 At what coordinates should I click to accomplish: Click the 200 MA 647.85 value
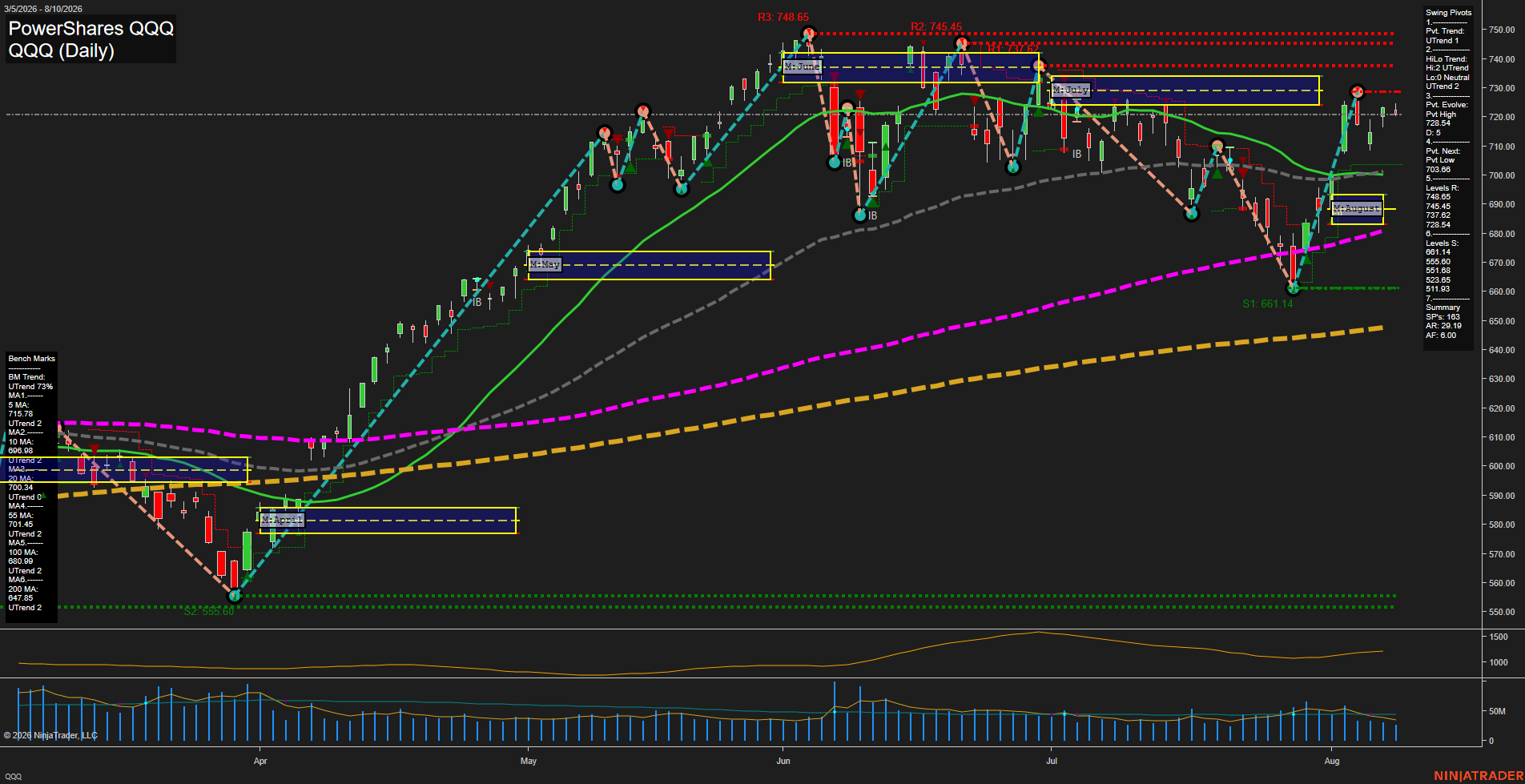[21, 598]
